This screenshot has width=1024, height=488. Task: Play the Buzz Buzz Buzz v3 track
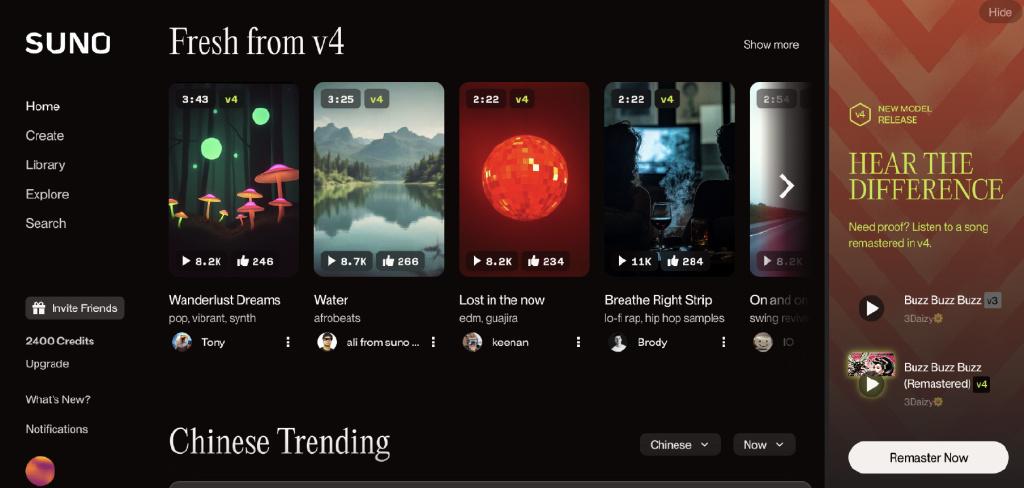click(871, 308)
